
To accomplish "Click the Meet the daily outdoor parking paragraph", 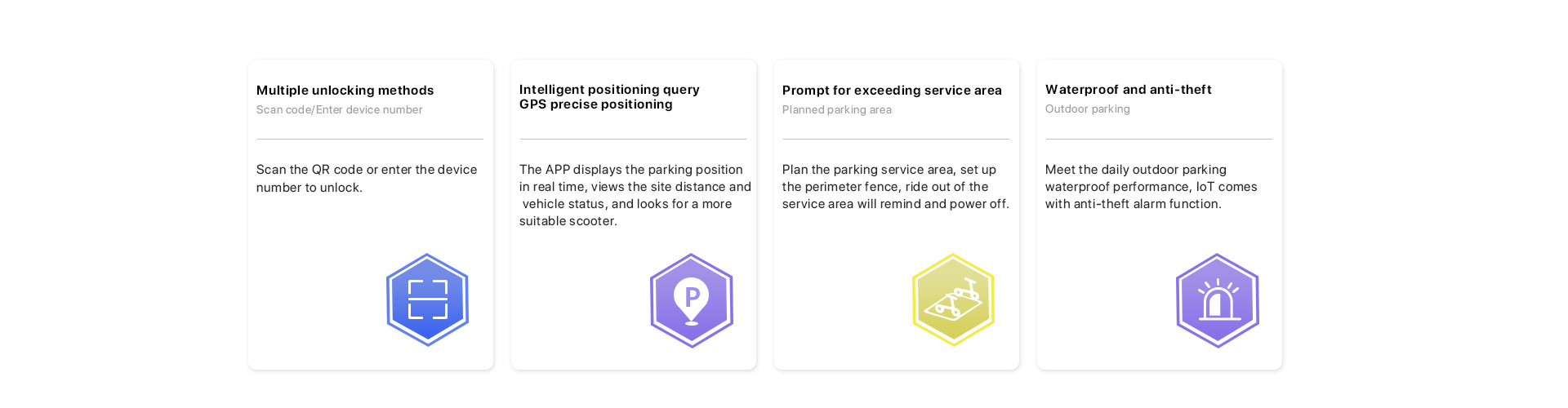I will (1151, 187).
